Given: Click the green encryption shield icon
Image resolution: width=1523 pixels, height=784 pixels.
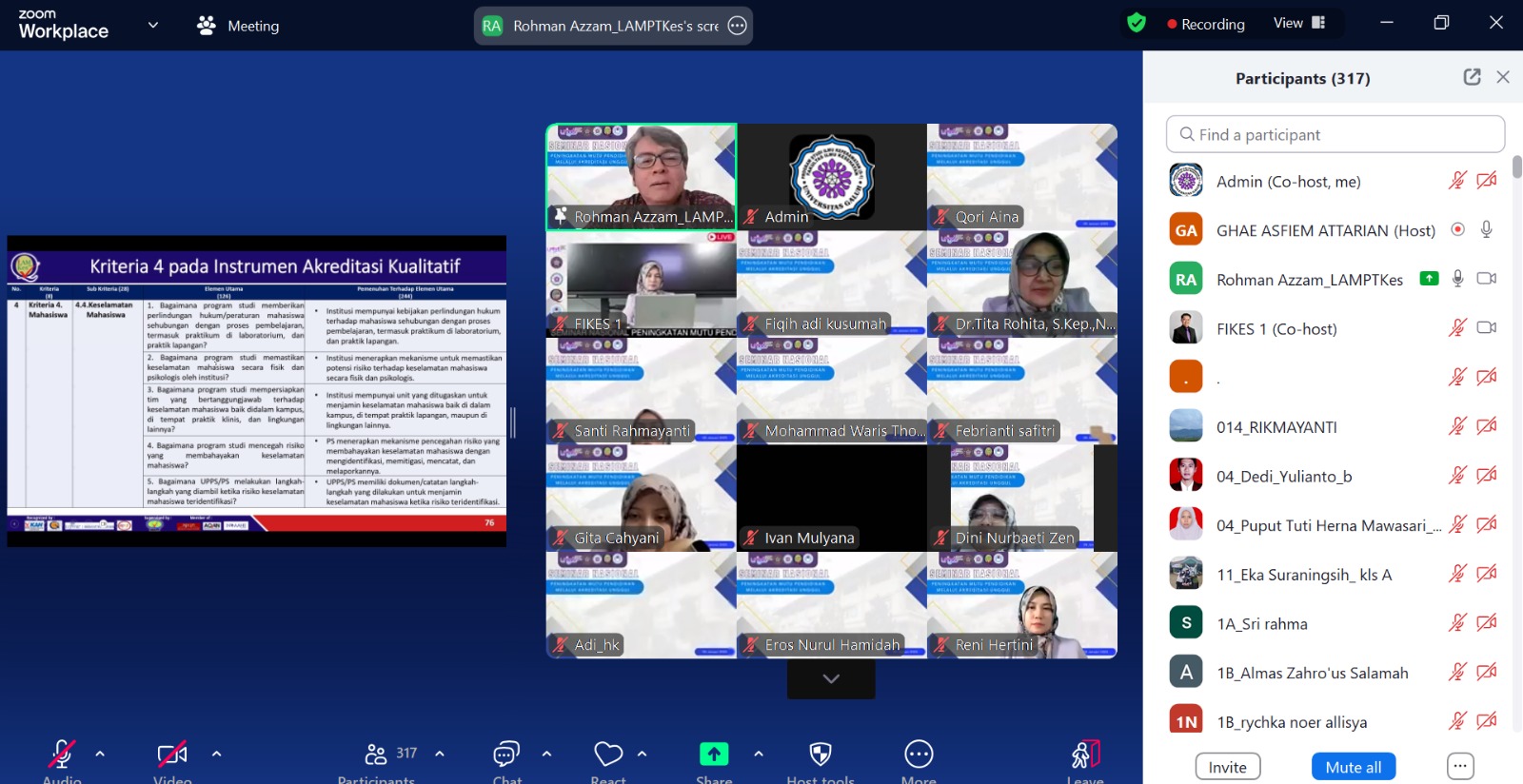Looking at the screenshot, I should coord(1137,23).
